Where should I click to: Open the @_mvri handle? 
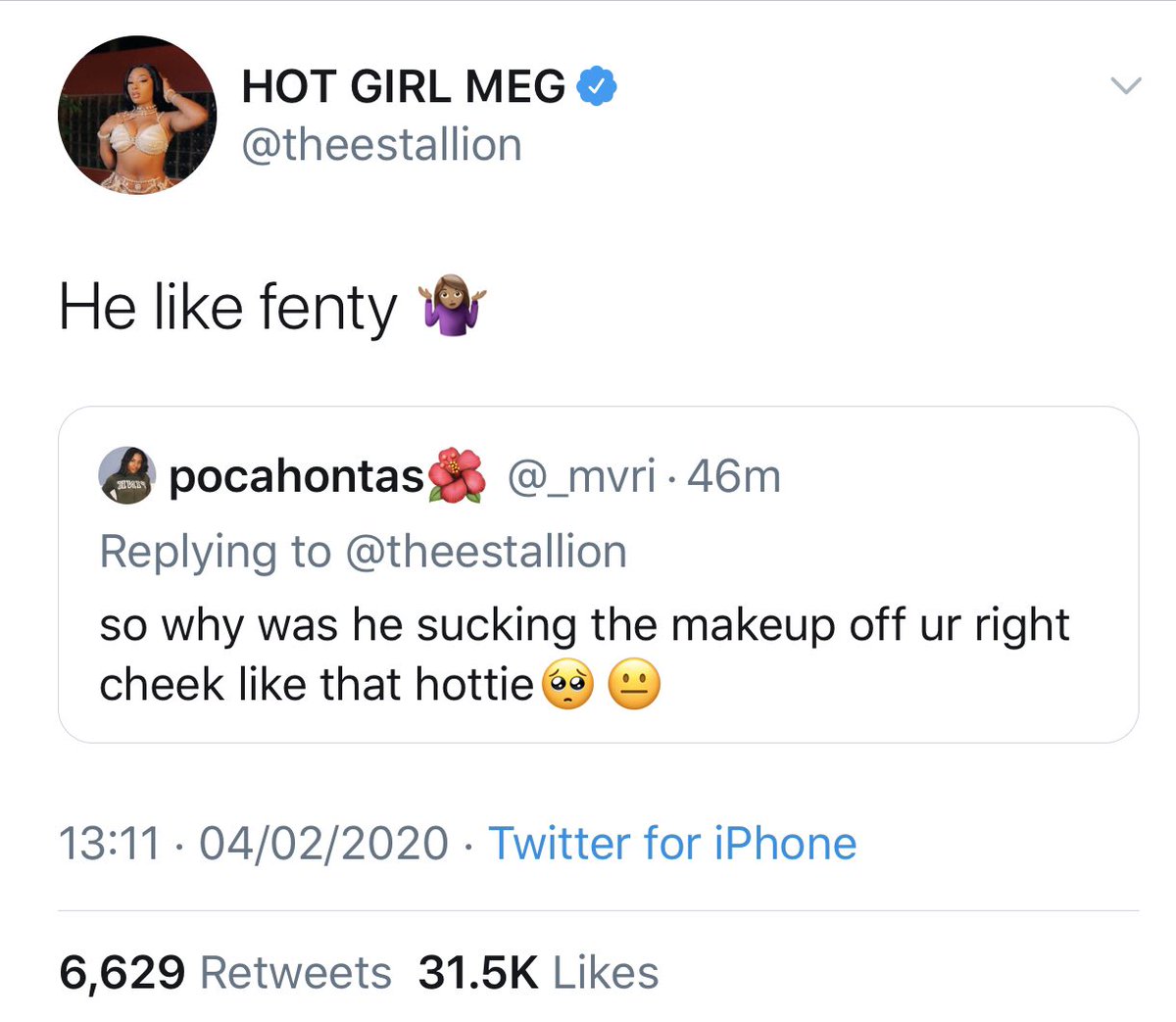580,476
